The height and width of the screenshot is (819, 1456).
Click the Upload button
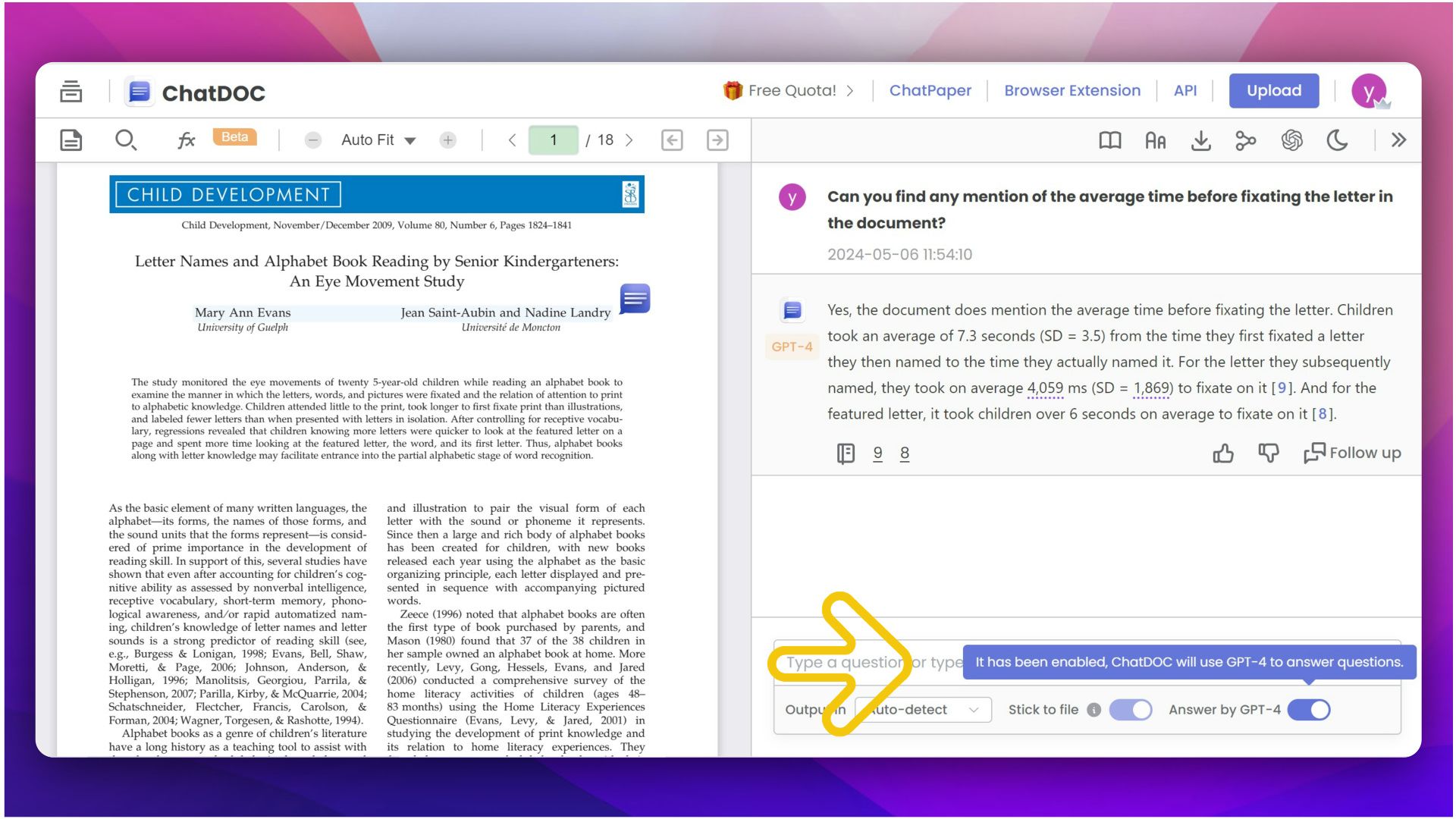(1273, 91)
